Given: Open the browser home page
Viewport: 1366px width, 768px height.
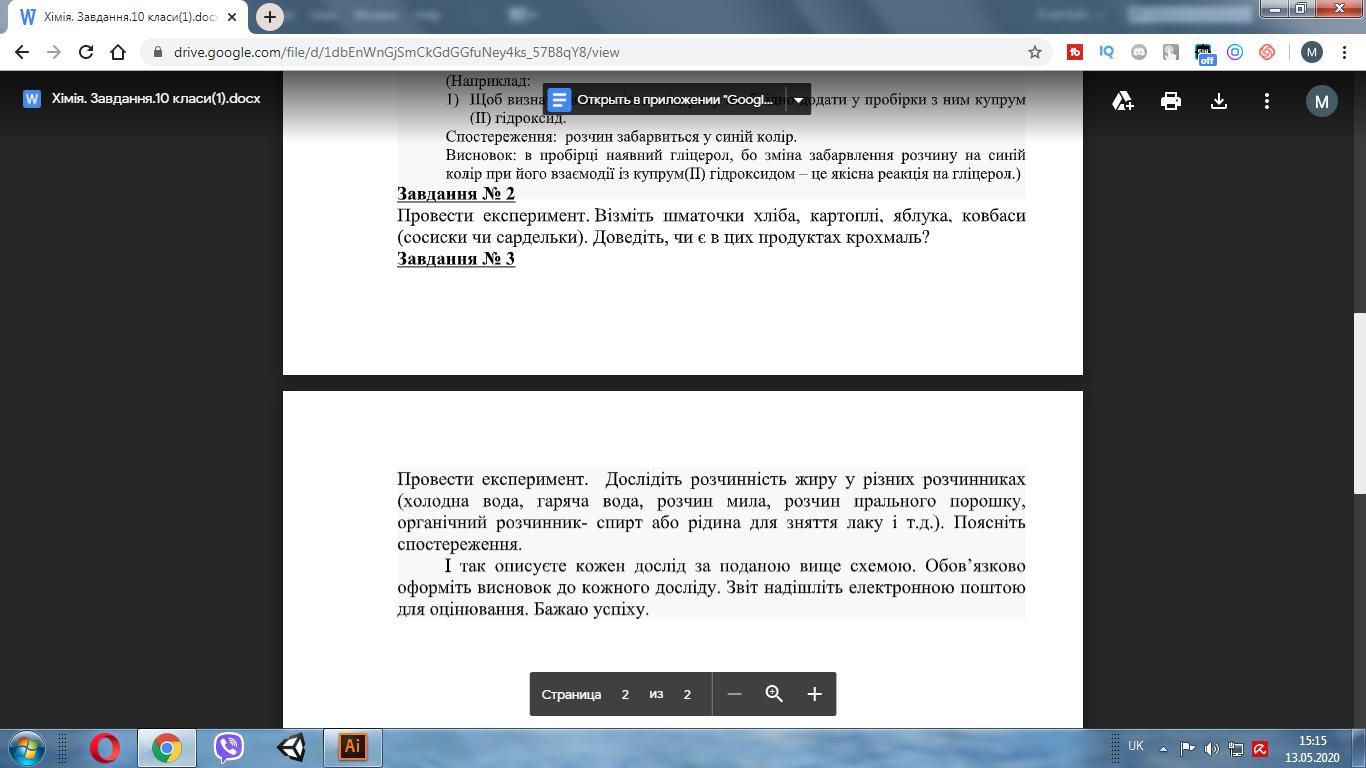Looking at the screenshot, I should tap(118, 52).
